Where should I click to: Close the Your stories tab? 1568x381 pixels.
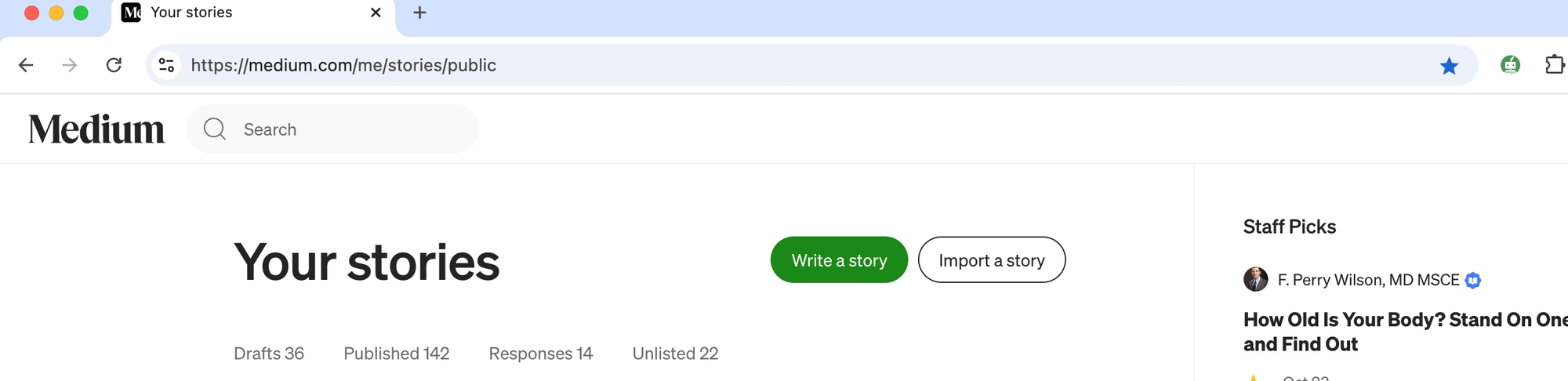[376, 13]
